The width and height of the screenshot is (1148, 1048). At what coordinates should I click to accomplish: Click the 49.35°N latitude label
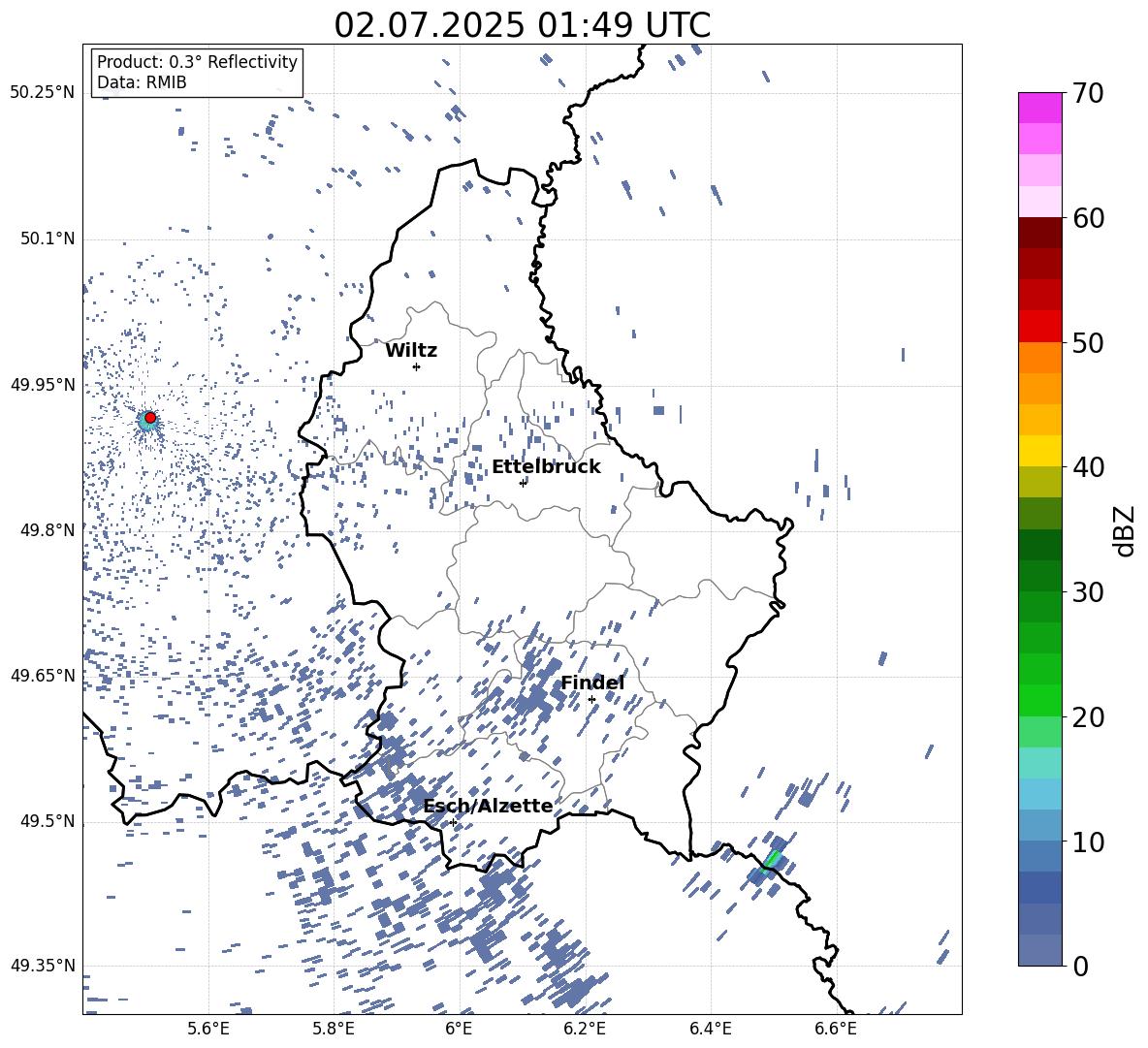point(43,966)
